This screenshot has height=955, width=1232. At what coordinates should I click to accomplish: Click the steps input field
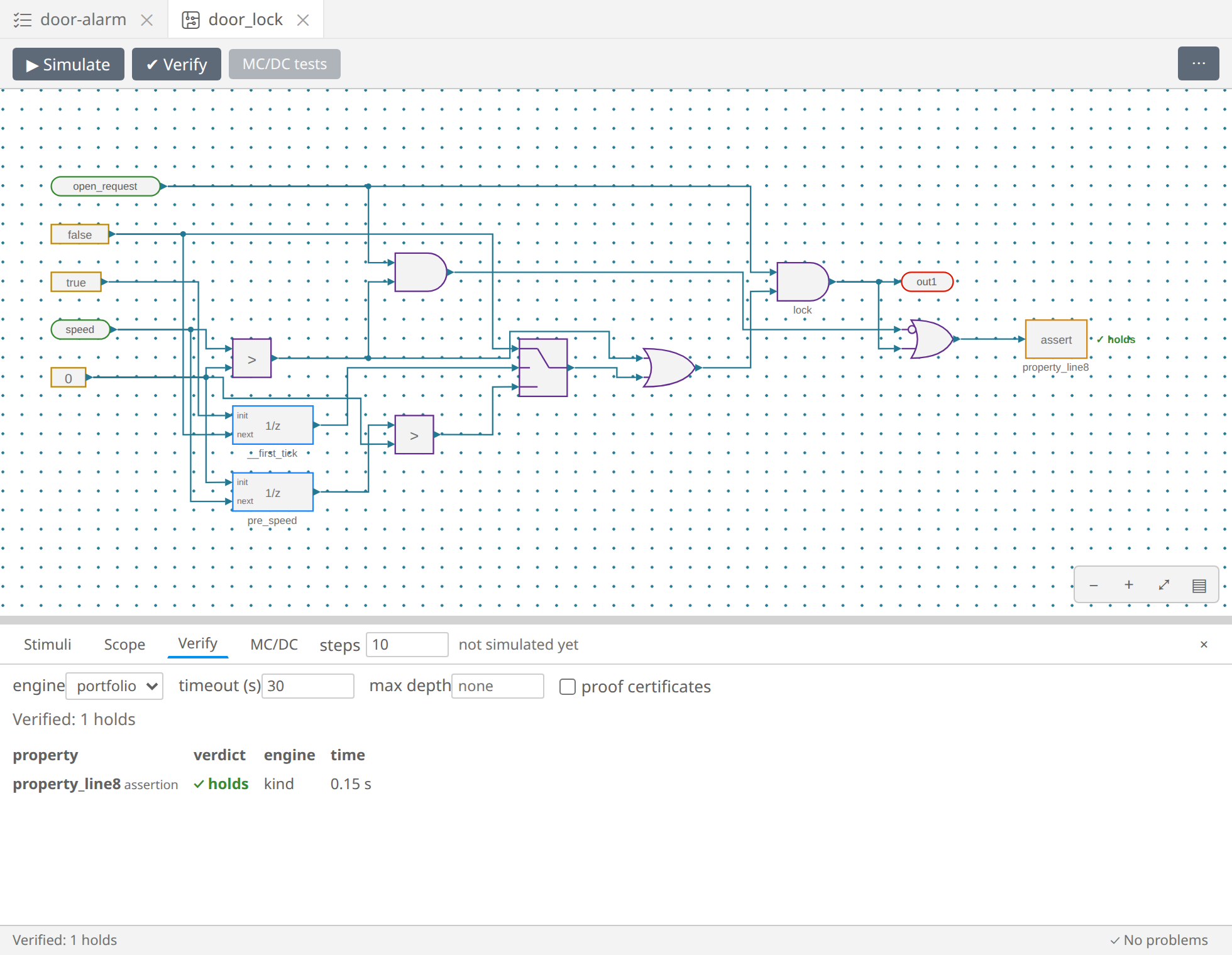click(x=407, y=645)
